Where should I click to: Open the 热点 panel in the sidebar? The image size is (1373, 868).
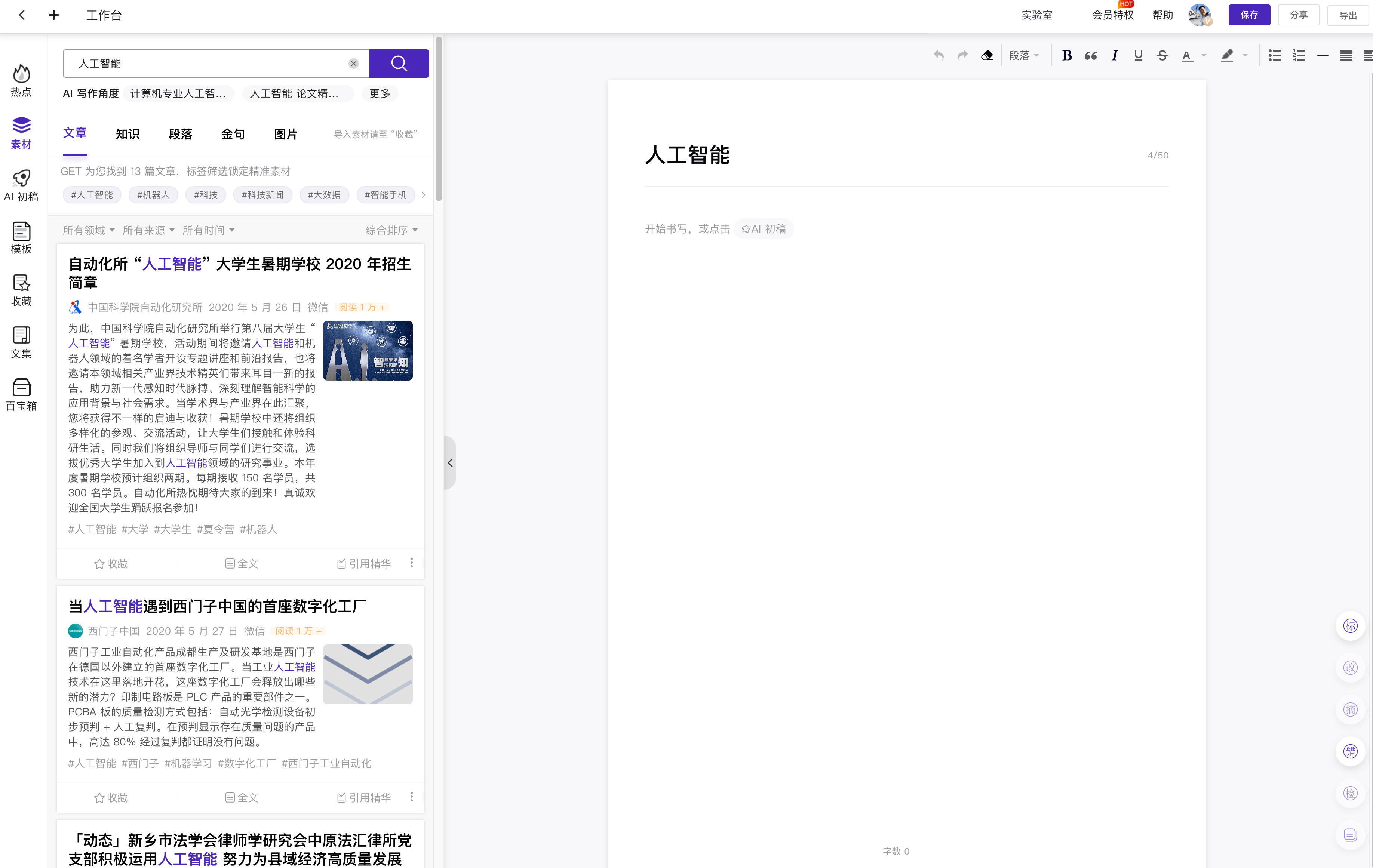(x=21, y=80)
